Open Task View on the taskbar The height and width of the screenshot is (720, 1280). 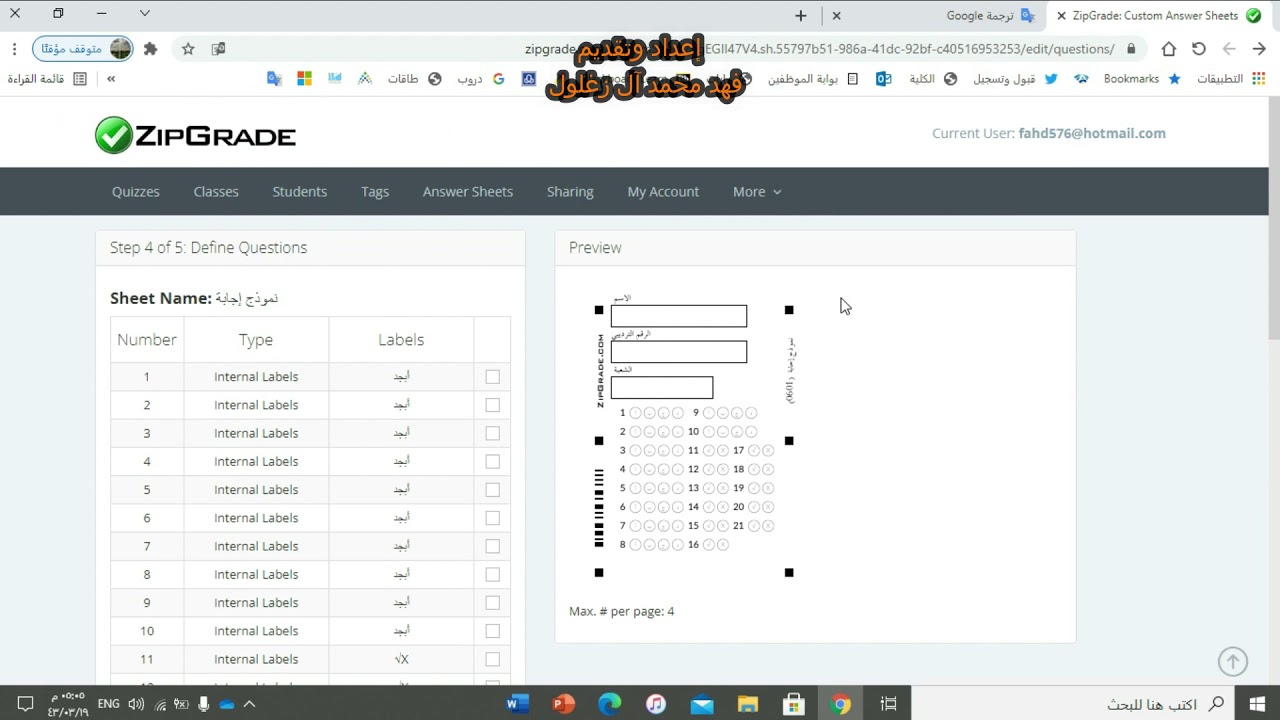[x=888, y=704]
